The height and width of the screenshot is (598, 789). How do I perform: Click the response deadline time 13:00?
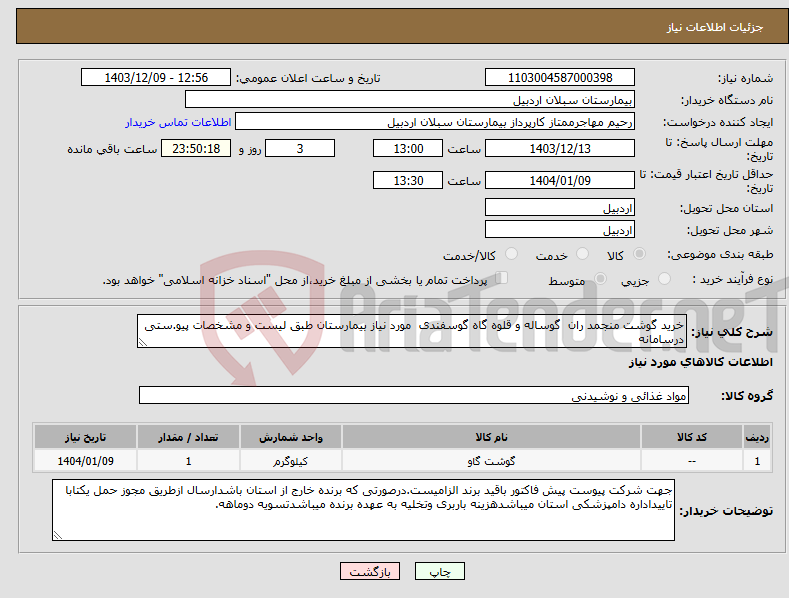tap(408, 148)
